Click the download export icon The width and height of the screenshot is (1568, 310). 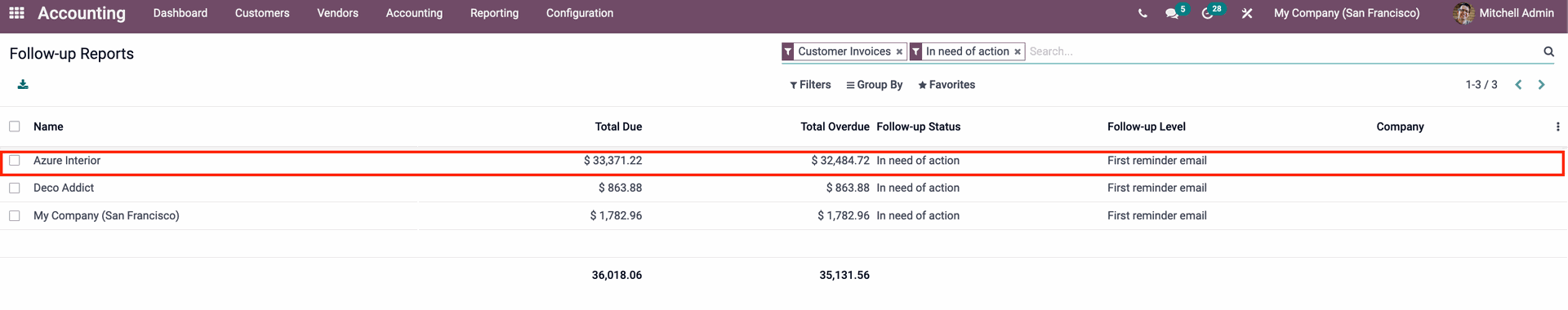pyautogui.click(x=23, y=84)
